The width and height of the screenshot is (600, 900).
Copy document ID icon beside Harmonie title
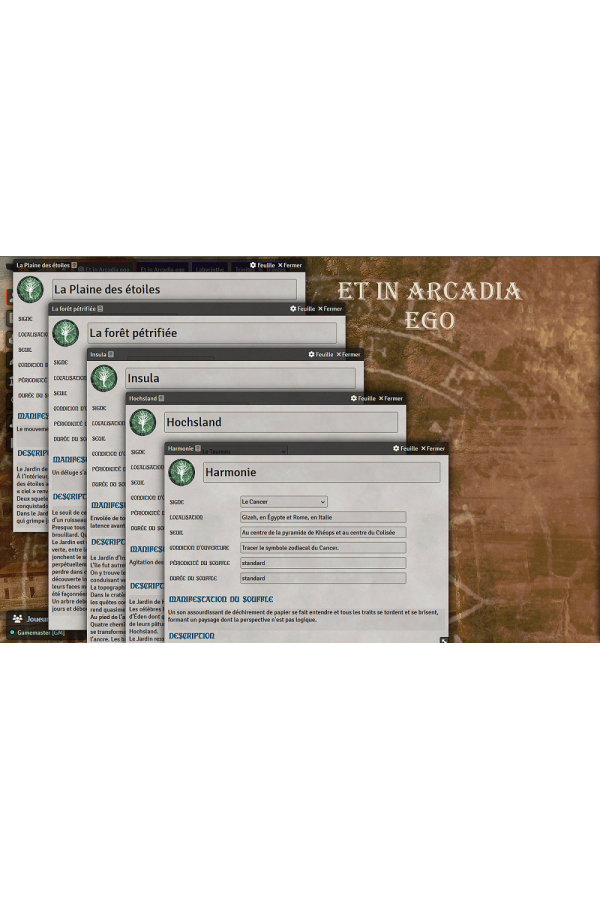coord(198,448)
